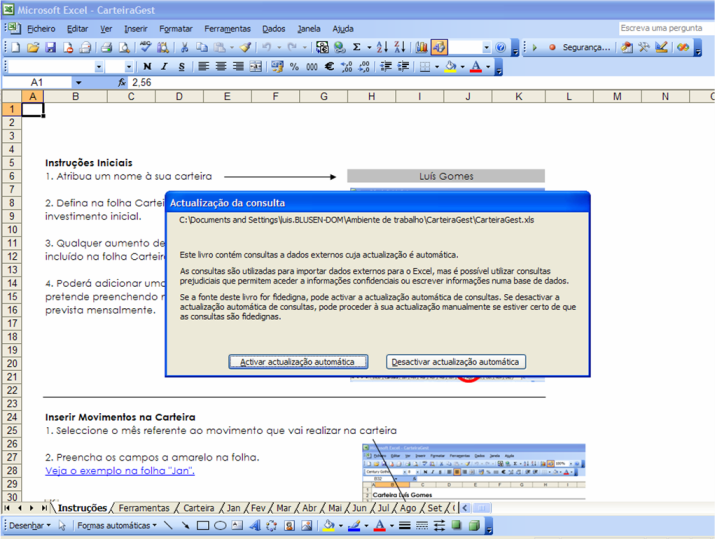This screenshot has height=539, width=715.
Task: Toggle Bold (N) formatting
Action: [x=147, y=67]
